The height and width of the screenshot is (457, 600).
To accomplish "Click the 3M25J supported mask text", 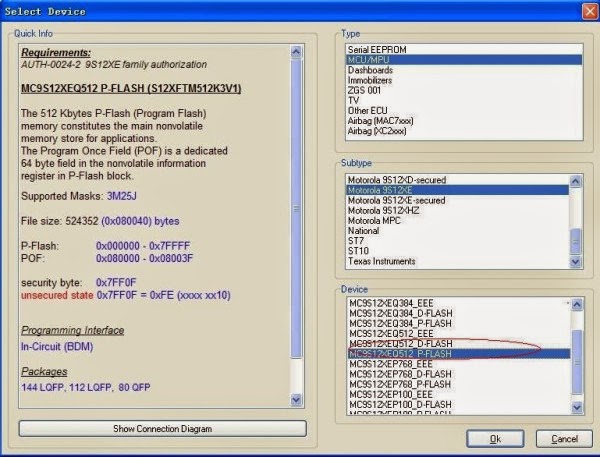I will (x=121, y=196).
